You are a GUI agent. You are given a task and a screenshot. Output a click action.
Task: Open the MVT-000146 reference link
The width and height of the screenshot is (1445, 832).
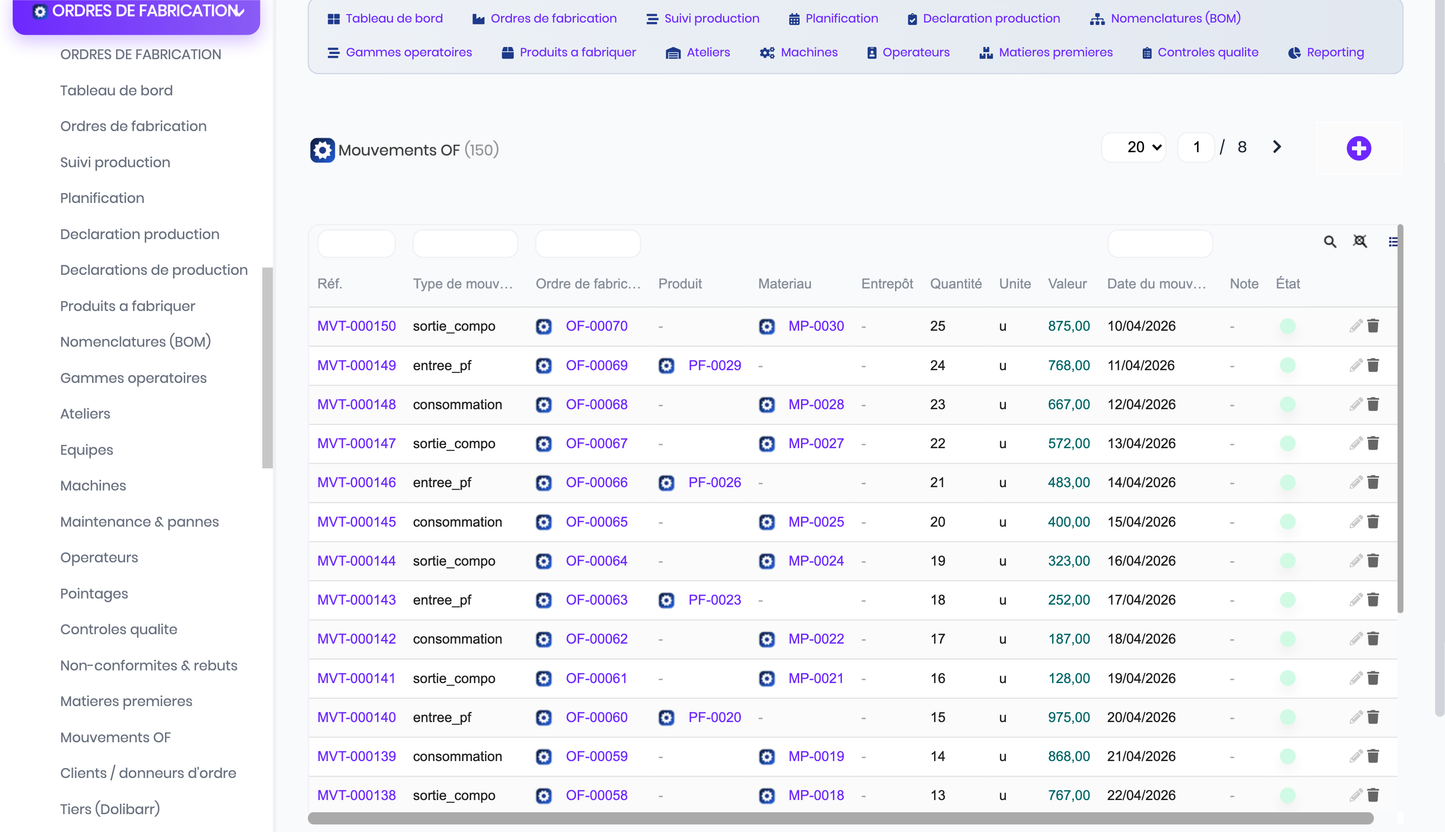[x=357, y=482]
